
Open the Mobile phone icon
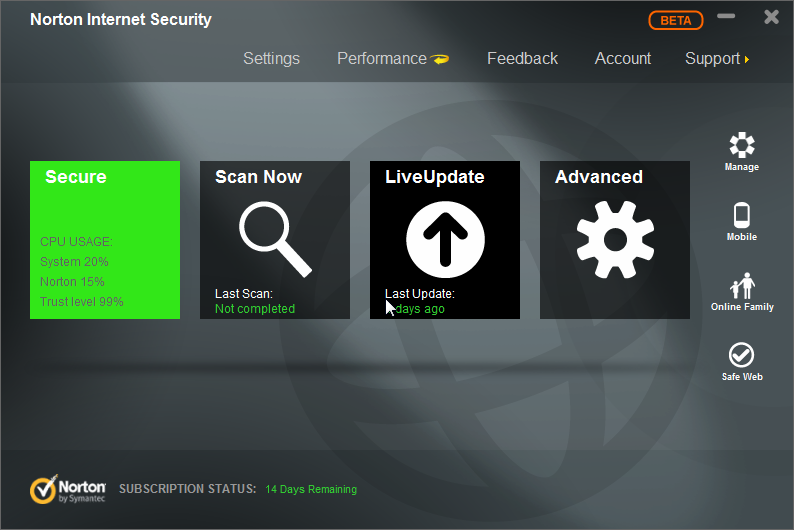pyautogui.click(x=741, y=215)
